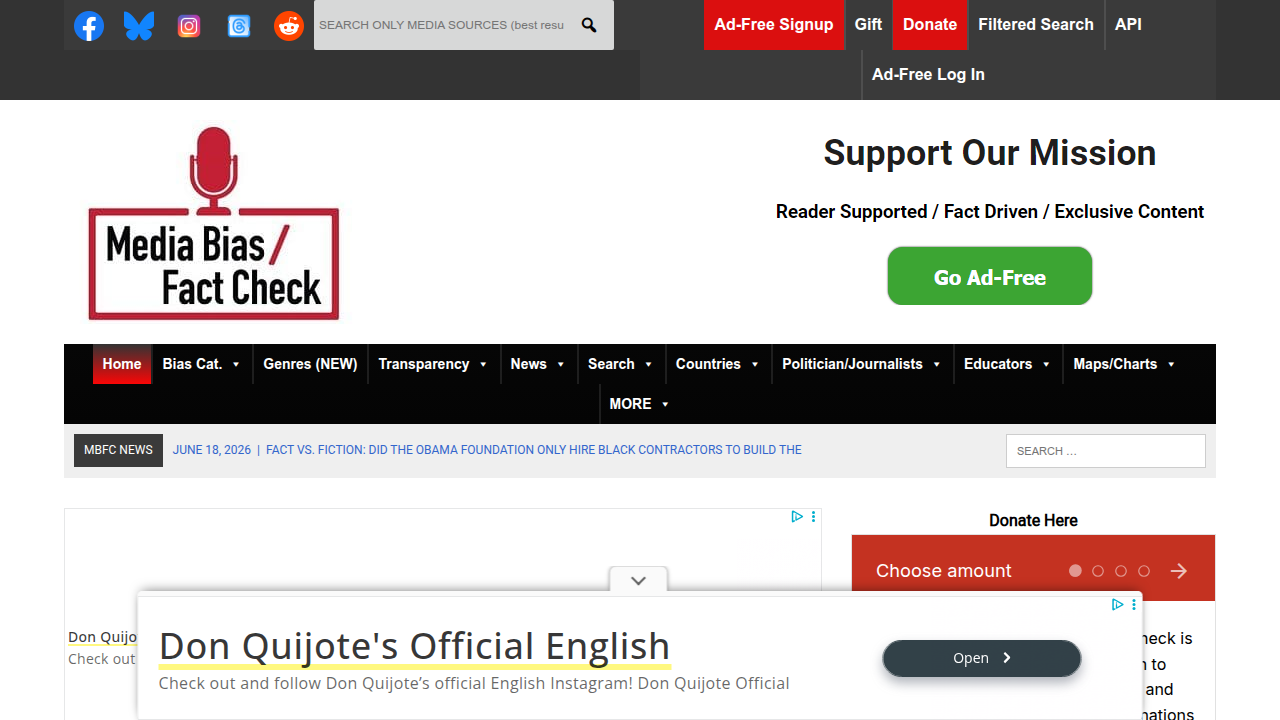This screenshot has height=720, width=1280.
Task: Open Genres (NEW) menu item
Action: point(310,364)
